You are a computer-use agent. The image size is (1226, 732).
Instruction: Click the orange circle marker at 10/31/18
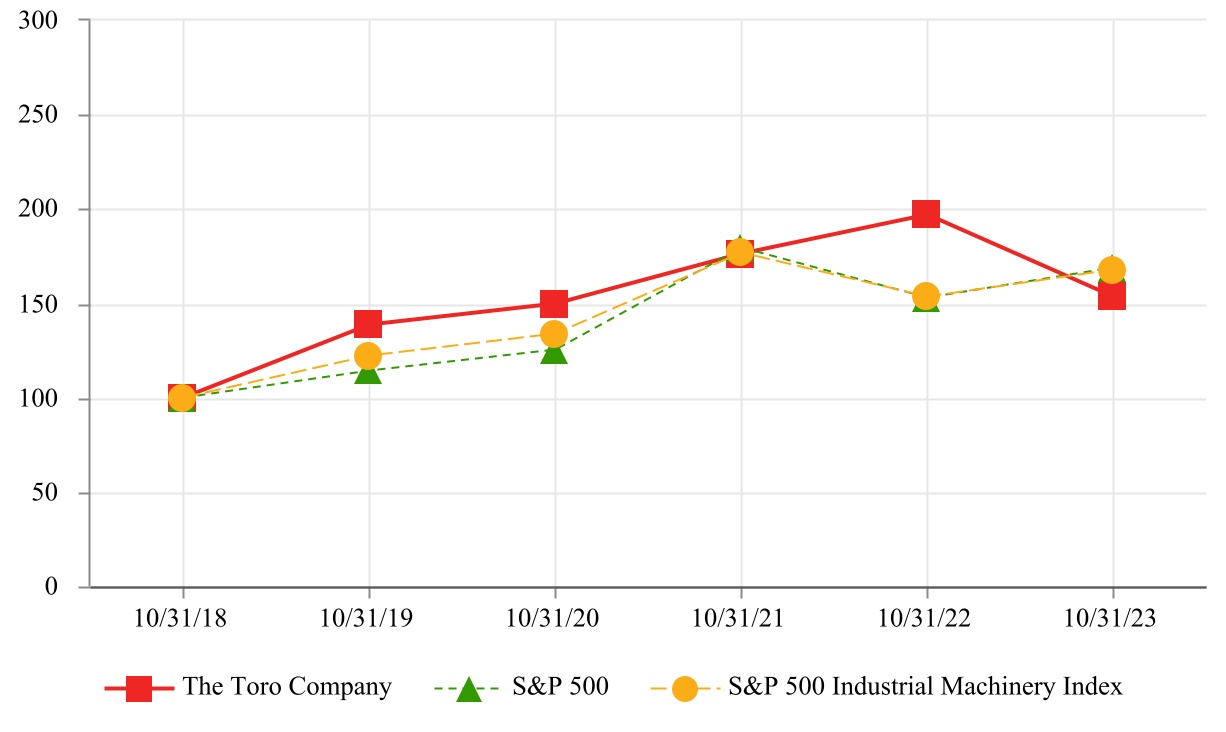(x=182, y=398)
